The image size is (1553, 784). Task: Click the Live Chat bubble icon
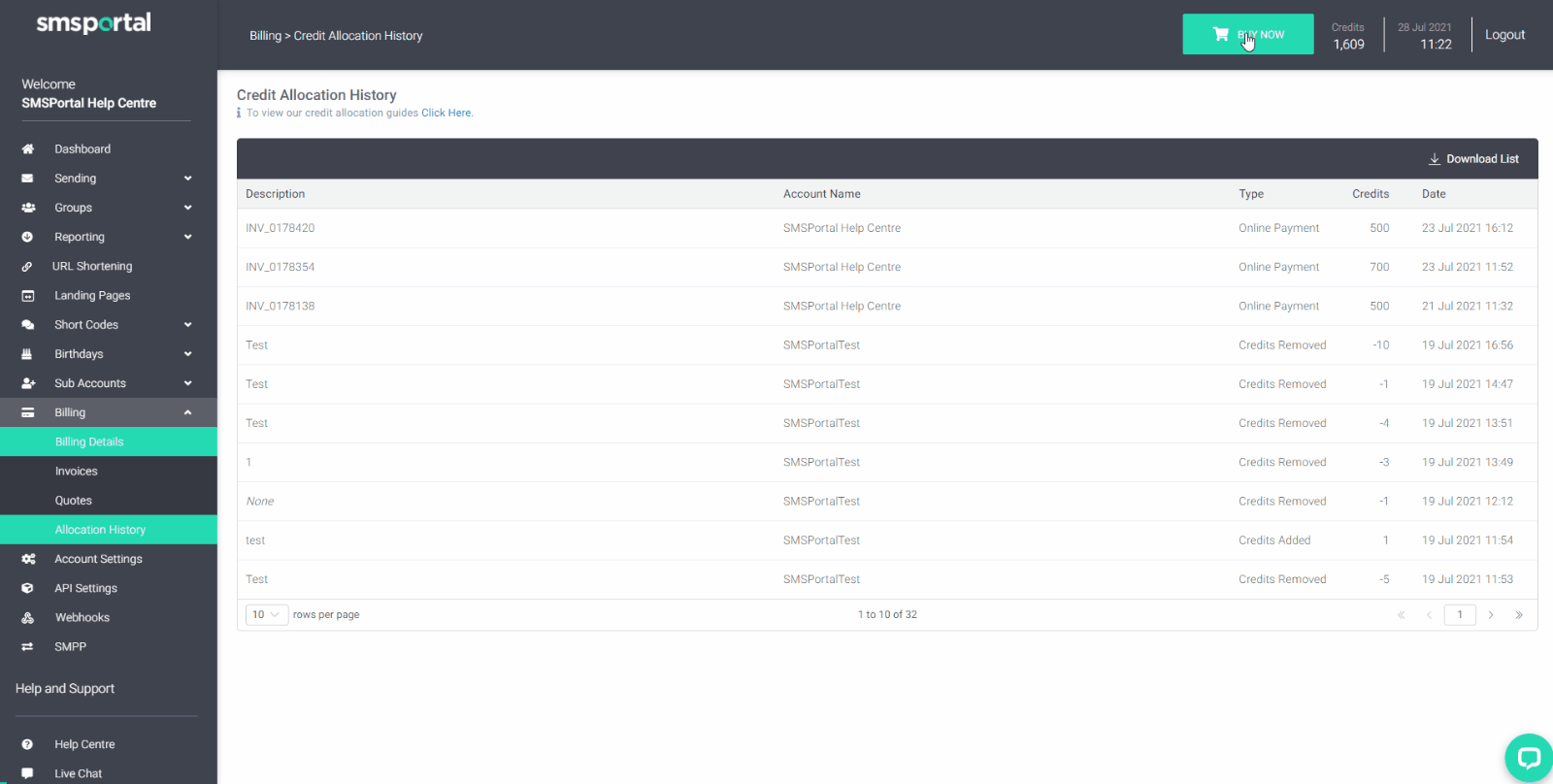tap(27, 773)
